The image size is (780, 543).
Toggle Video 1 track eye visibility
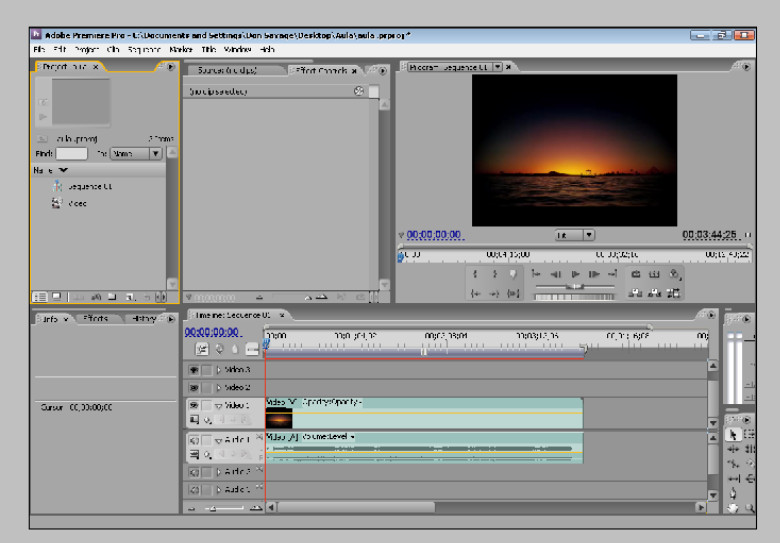click(x=194, y=405)
